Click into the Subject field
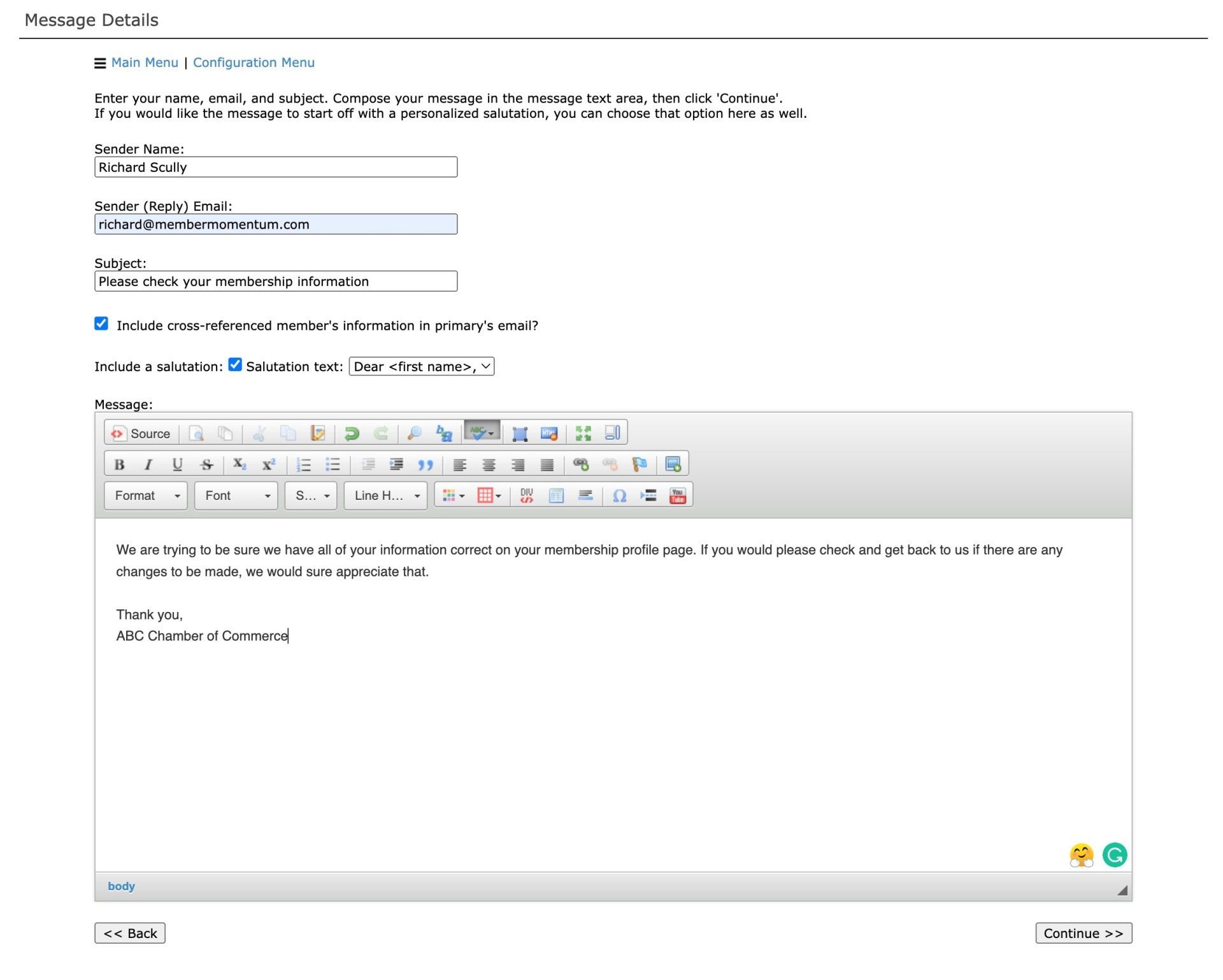 click(x=276, y=281)
